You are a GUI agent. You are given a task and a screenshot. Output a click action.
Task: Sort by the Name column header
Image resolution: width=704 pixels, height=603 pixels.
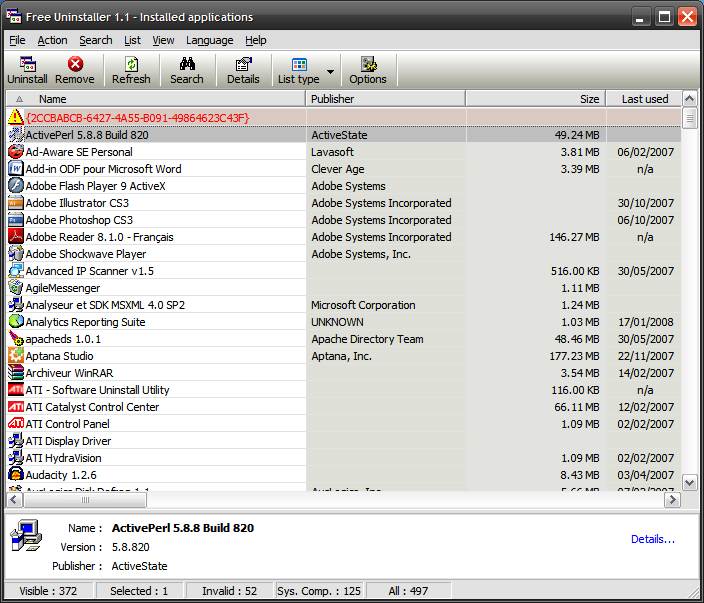click(x=156, y=99)
